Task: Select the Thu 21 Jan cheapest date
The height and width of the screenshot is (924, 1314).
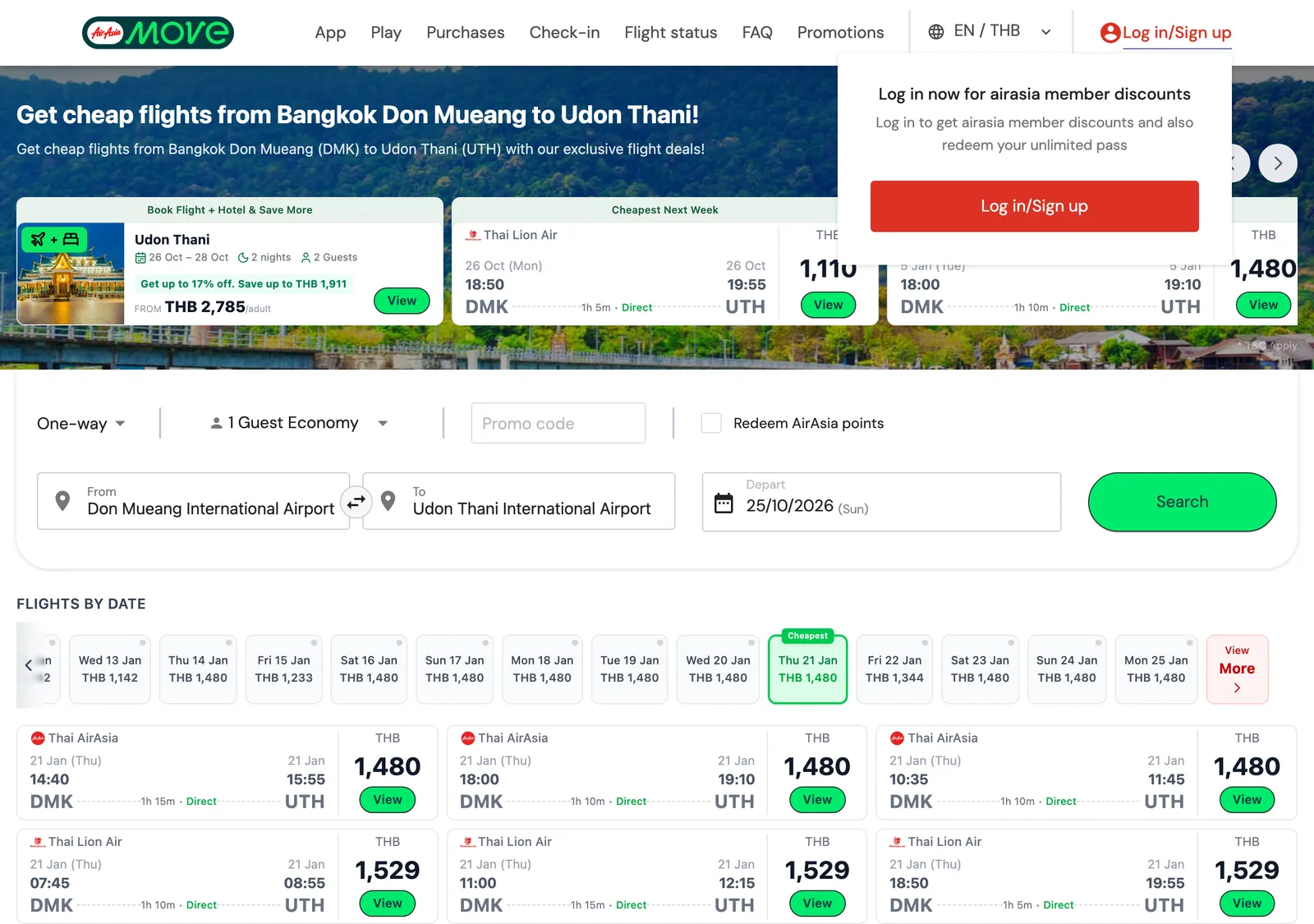Action: click(807, 669)
